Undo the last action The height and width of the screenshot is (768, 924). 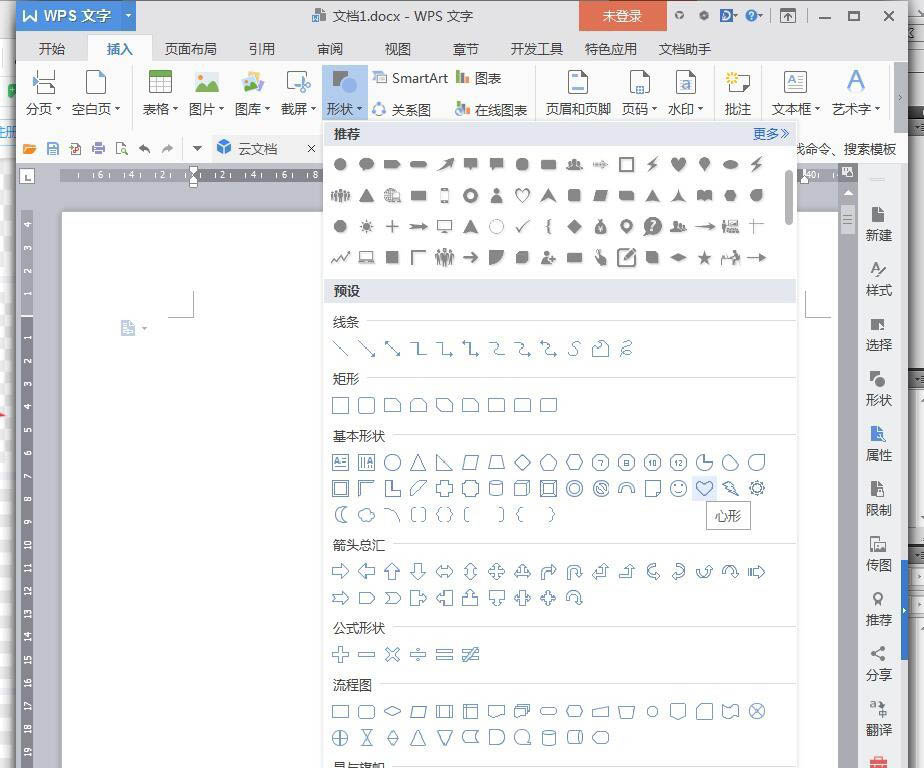point(144,149)
